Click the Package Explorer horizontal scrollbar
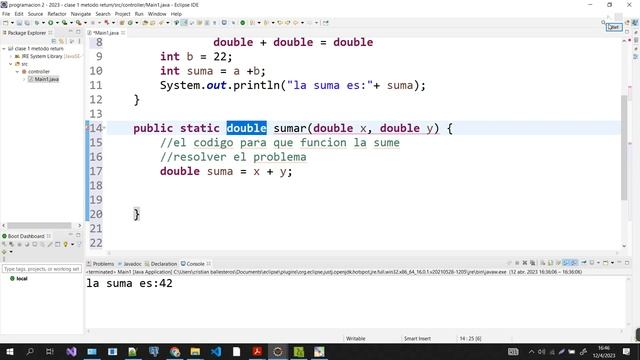The height and width of the screenshot is (360, 640). [x=39, y=225]
